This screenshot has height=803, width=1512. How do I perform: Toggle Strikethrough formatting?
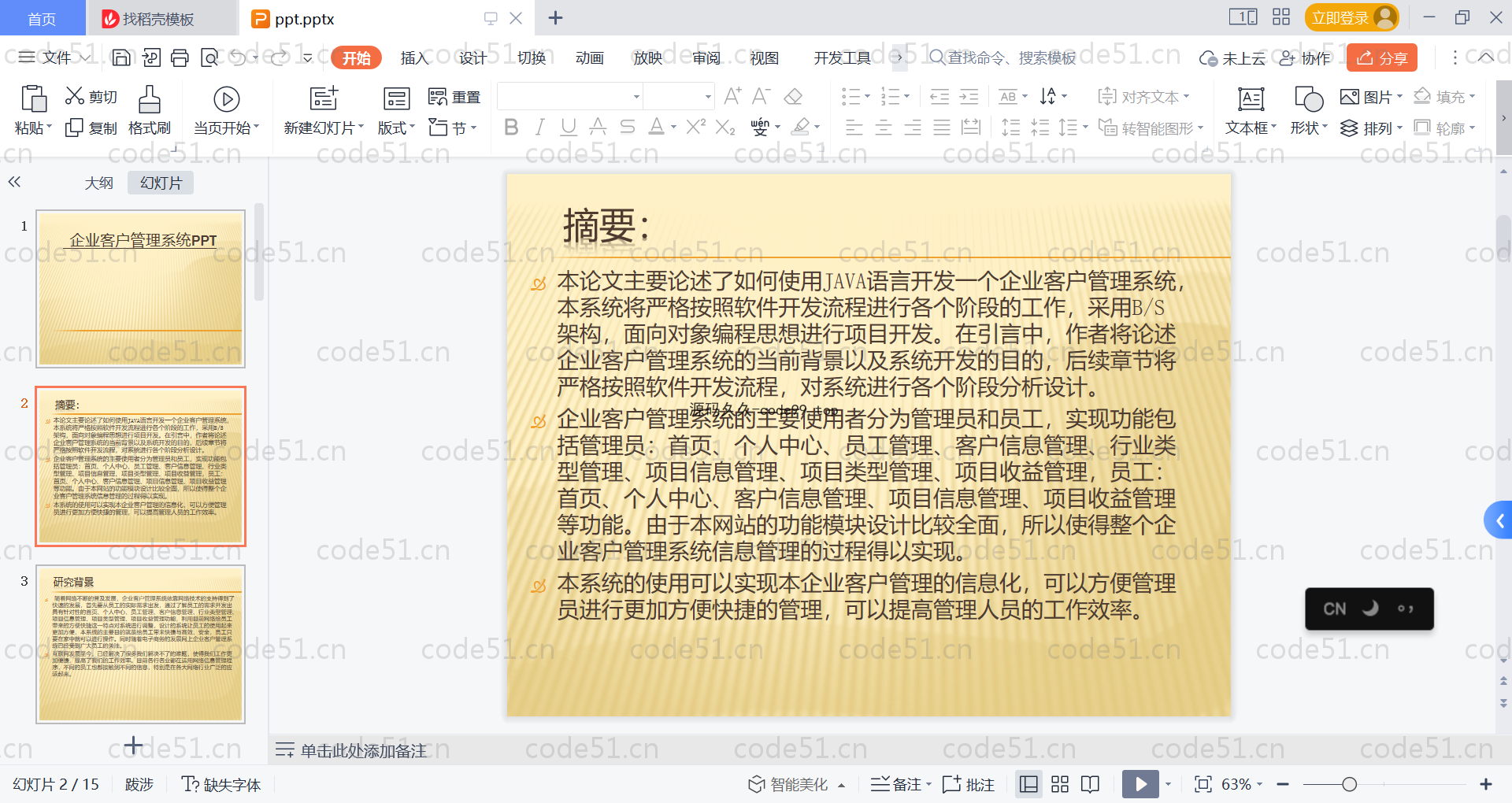(x=628, y=127)
